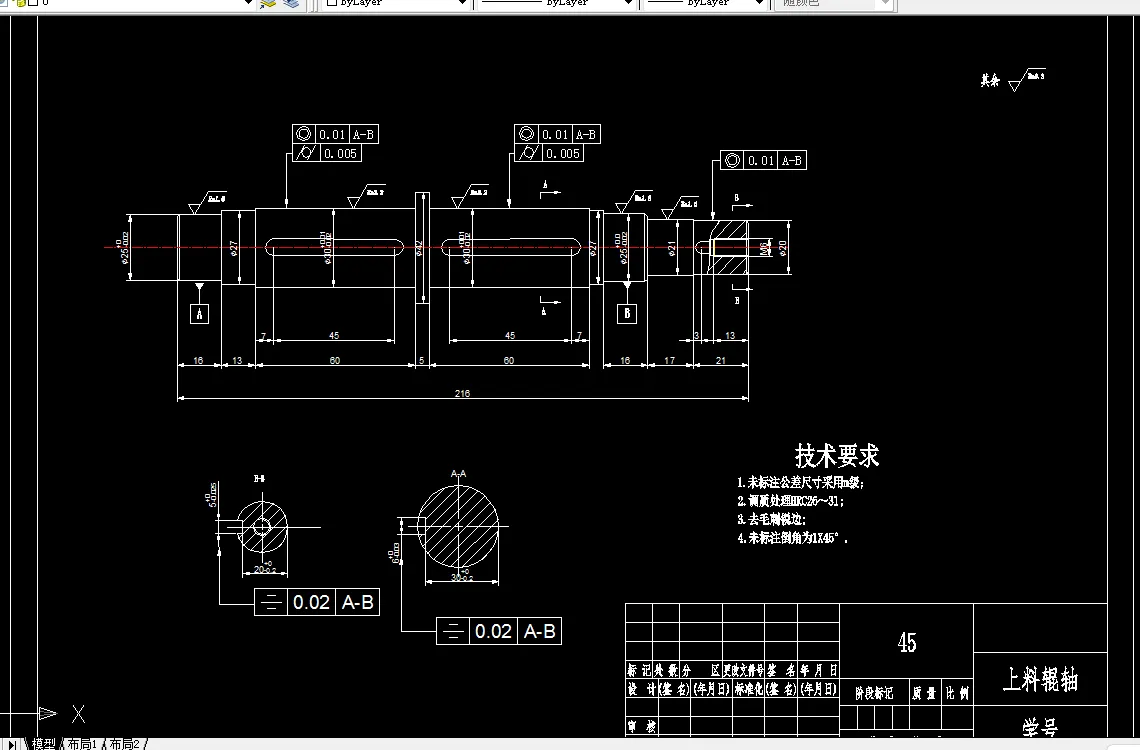Select the datum B box
This screenshot has height=750, width=1140.
tap(627, 314)
